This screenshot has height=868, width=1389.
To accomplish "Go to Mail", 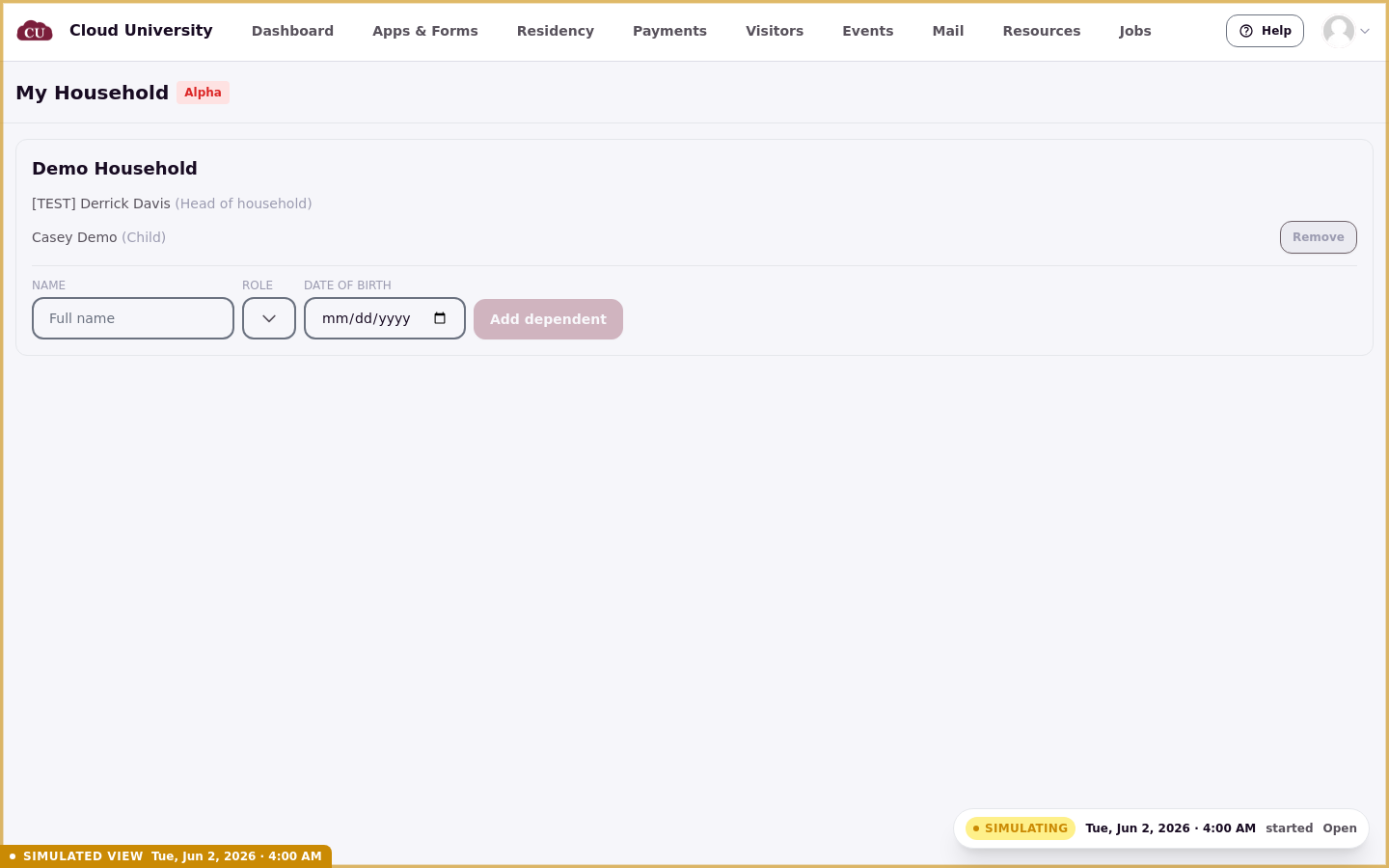I will (x=948, y=31).
